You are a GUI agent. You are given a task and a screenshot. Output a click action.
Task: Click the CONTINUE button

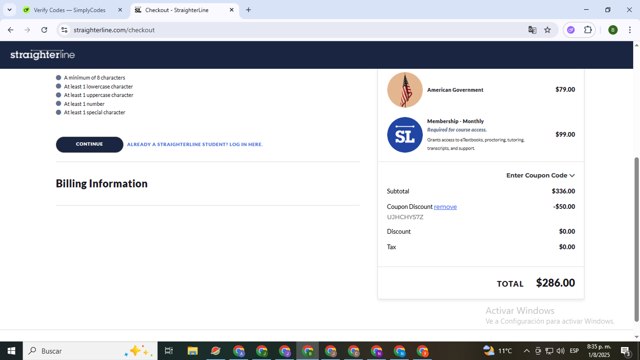pyautogui.click(x=89, y=144)
